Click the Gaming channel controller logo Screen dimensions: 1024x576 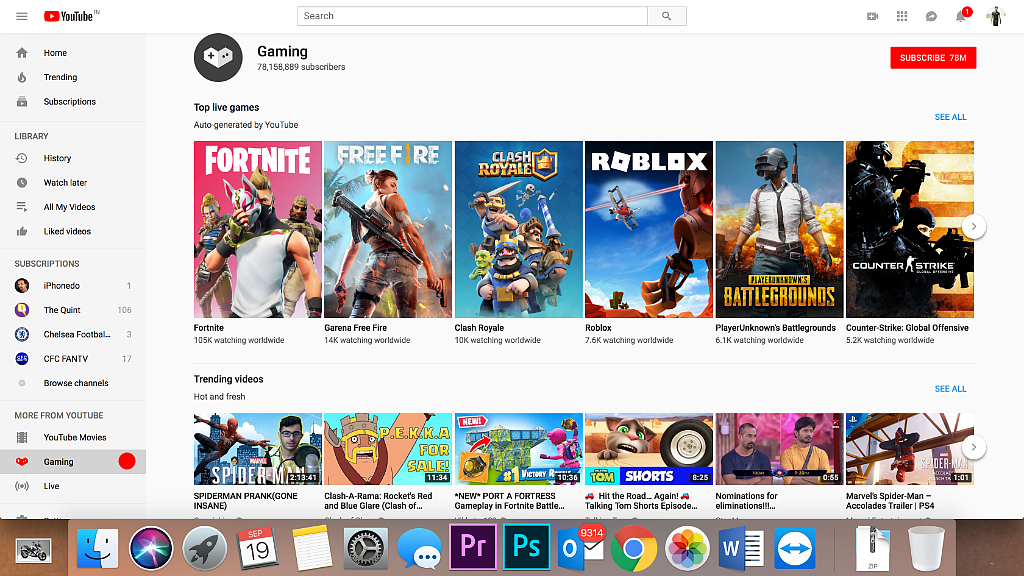click(x=218, y=57)
